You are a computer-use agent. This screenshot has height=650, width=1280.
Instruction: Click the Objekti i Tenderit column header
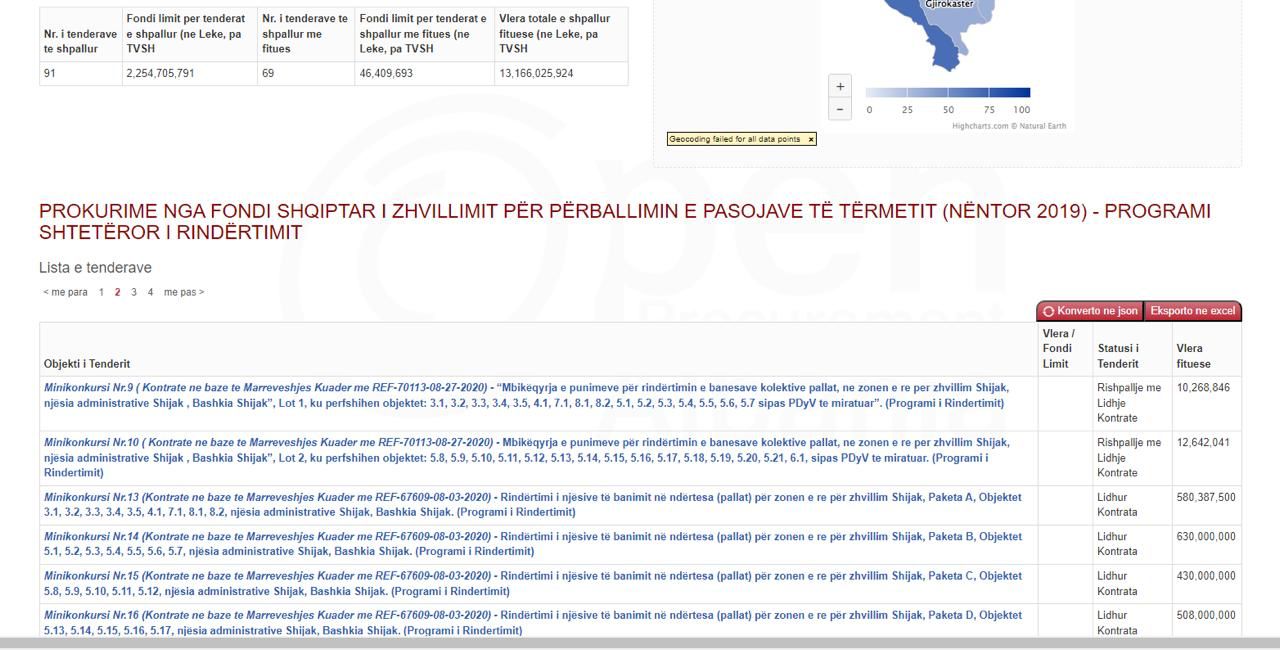(x=87, y=364)
